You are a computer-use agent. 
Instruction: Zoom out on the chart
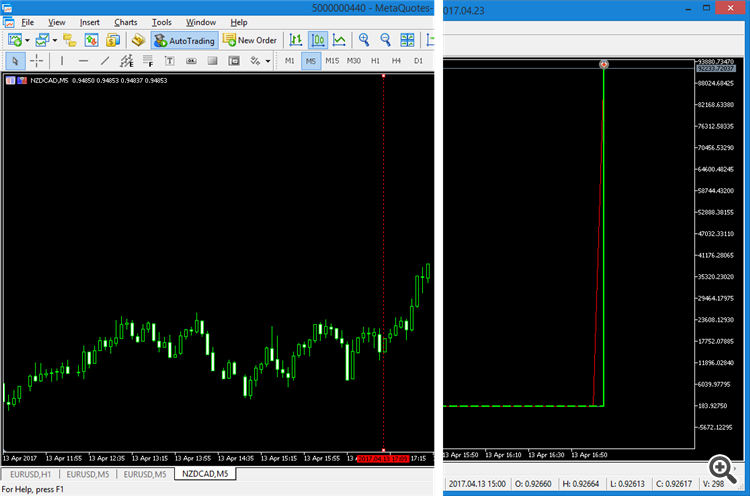385,40
